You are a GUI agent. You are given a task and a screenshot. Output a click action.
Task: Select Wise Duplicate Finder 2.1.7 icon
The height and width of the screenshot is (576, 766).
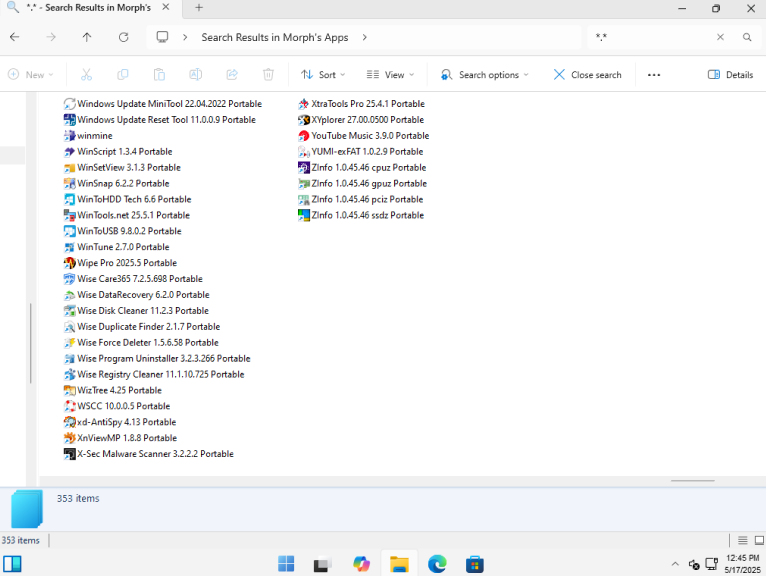coord(69,327)
